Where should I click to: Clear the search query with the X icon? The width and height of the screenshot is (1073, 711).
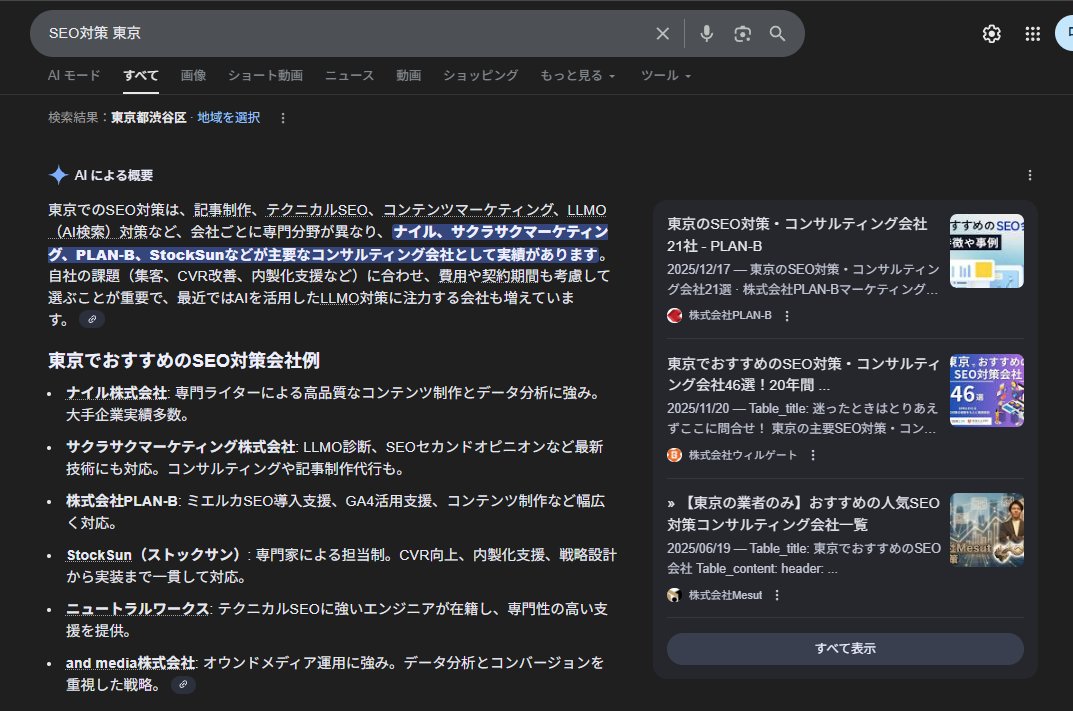[663, 33]
